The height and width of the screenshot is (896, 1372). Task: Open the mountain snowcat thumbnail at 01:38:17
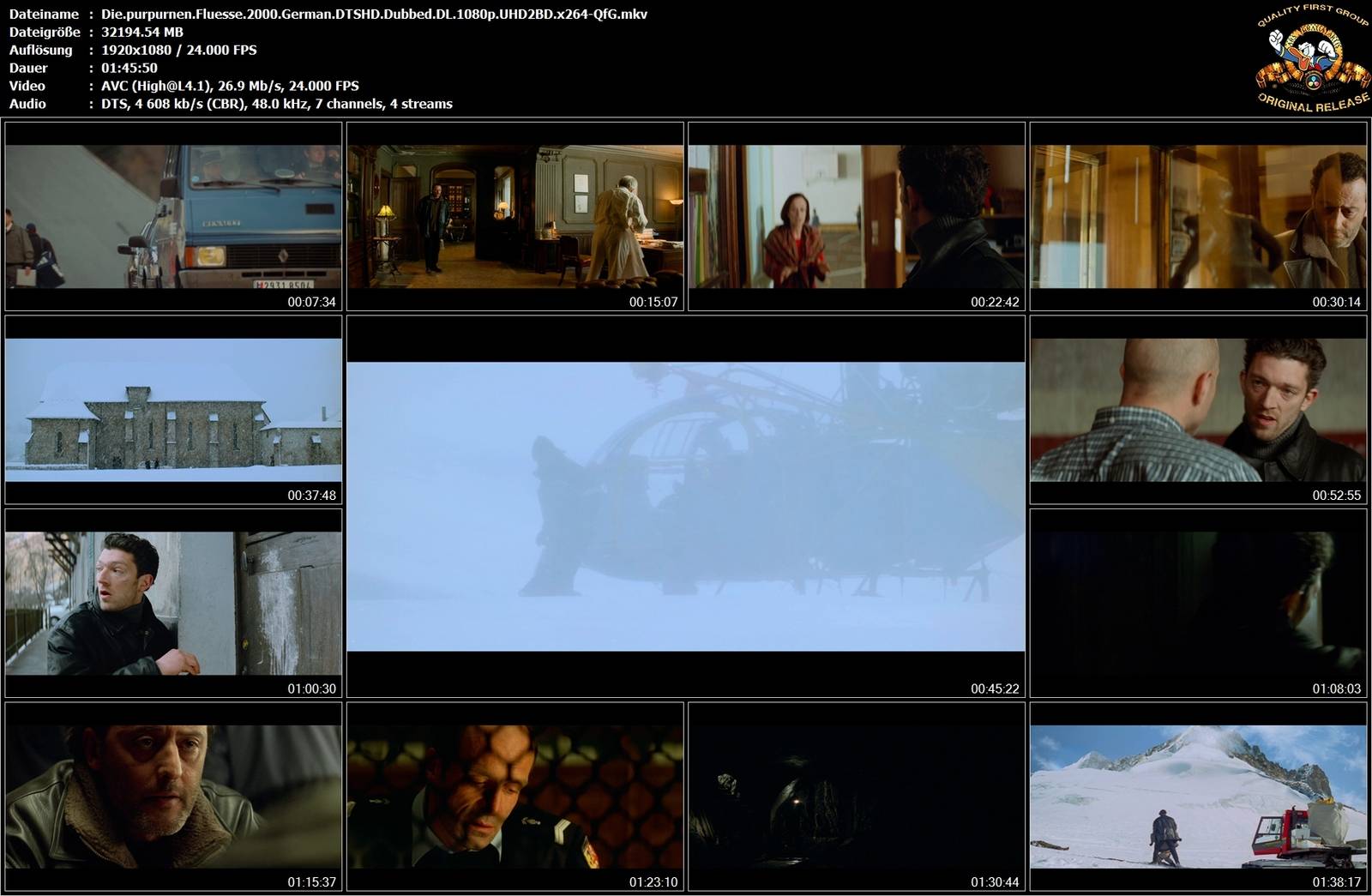pos(1199,797)
